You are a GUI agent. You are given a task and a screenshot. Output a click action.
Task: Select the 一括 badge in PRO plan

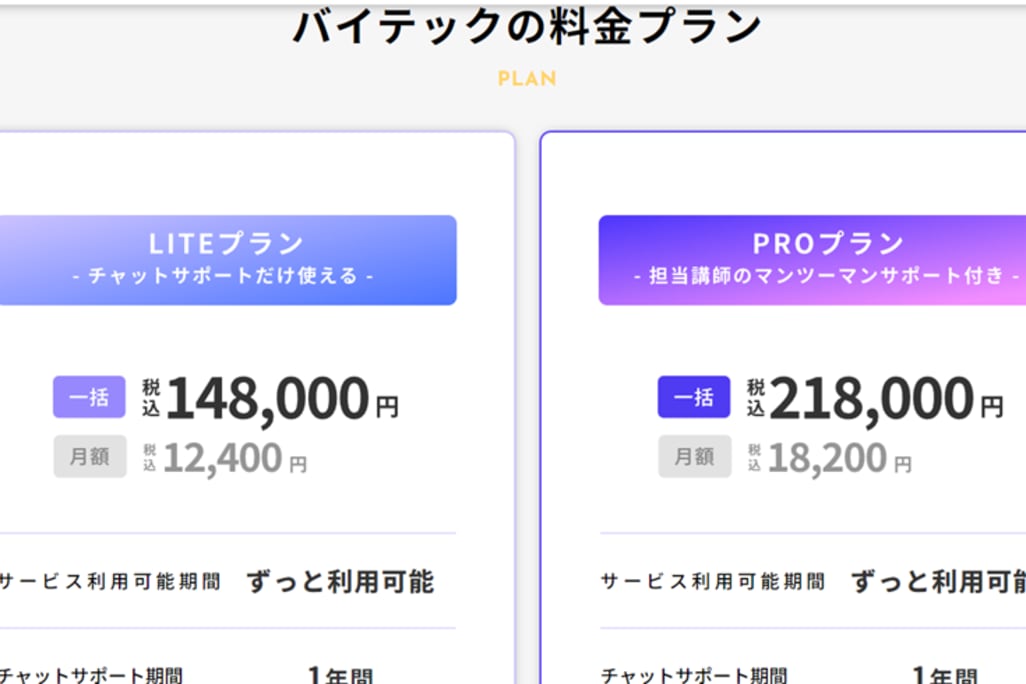point(694,397)
